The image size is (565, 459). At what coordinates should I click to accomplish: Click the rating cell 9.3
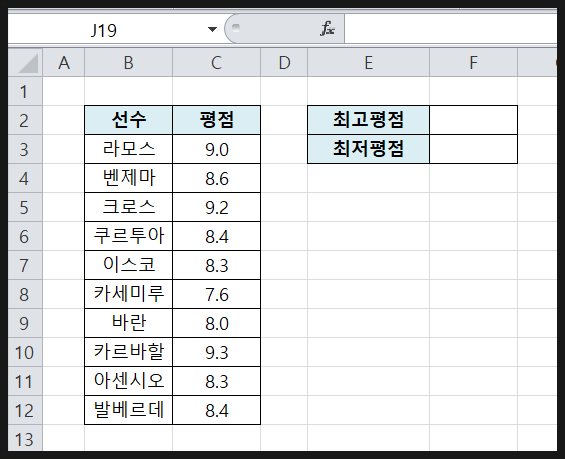click(x=217, y=352)
